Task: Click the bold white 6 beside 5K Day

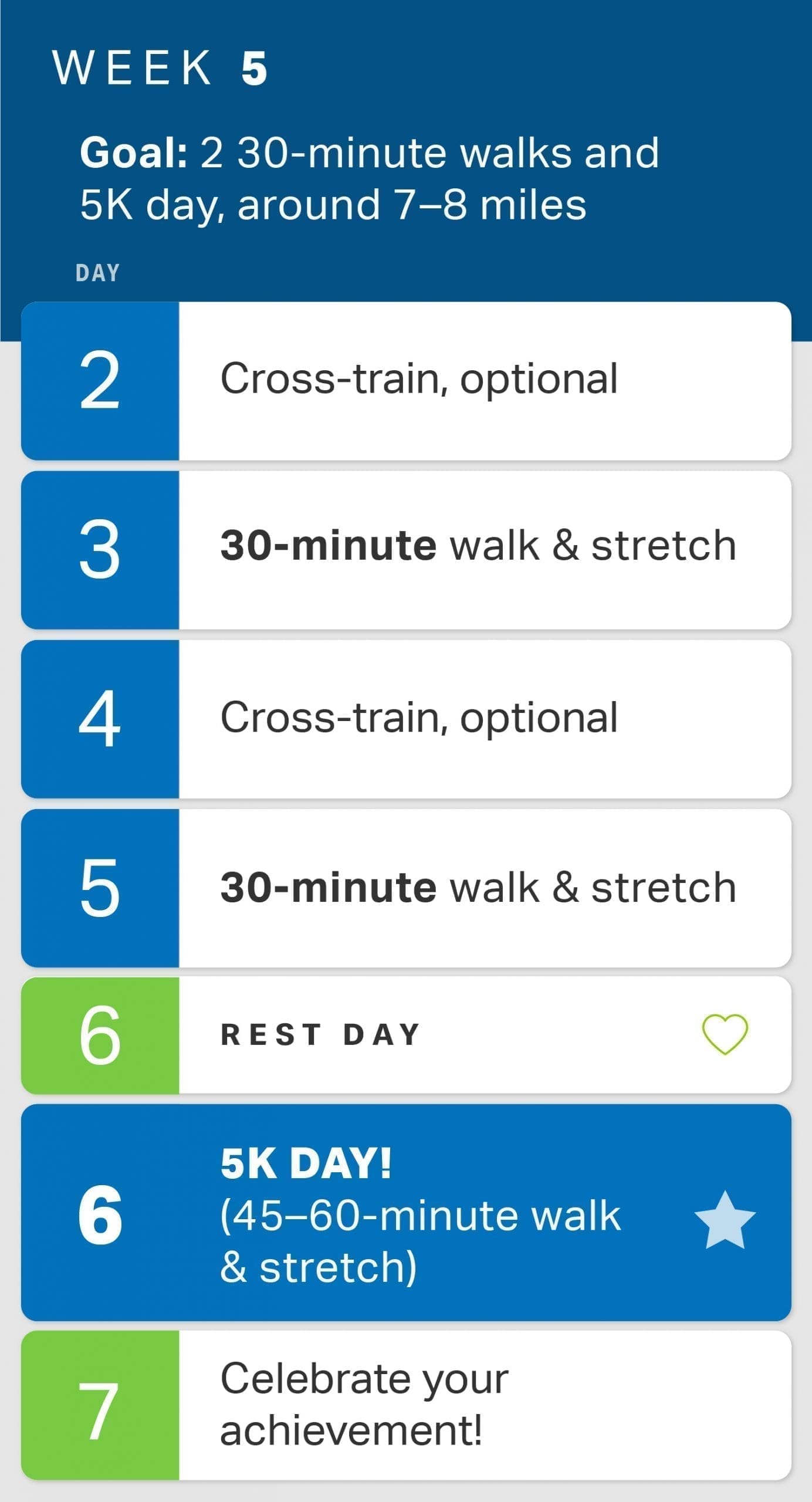Action: (x=100, y=1215)
